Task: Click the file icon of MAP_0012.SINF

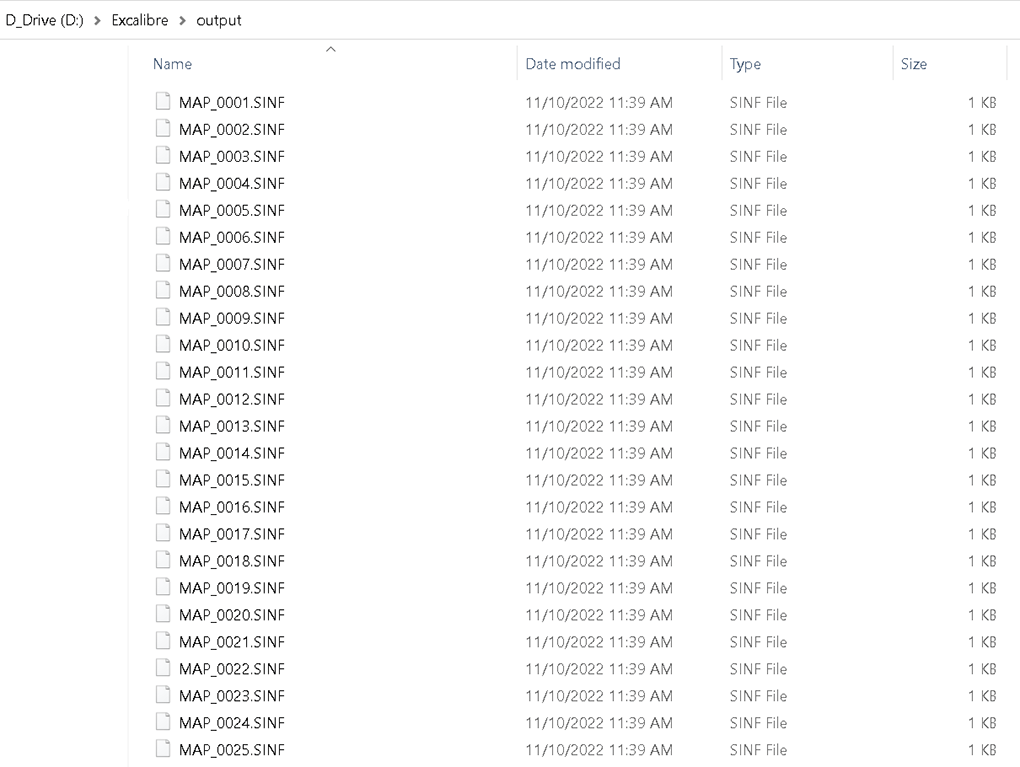Action: tap(163, 398)
